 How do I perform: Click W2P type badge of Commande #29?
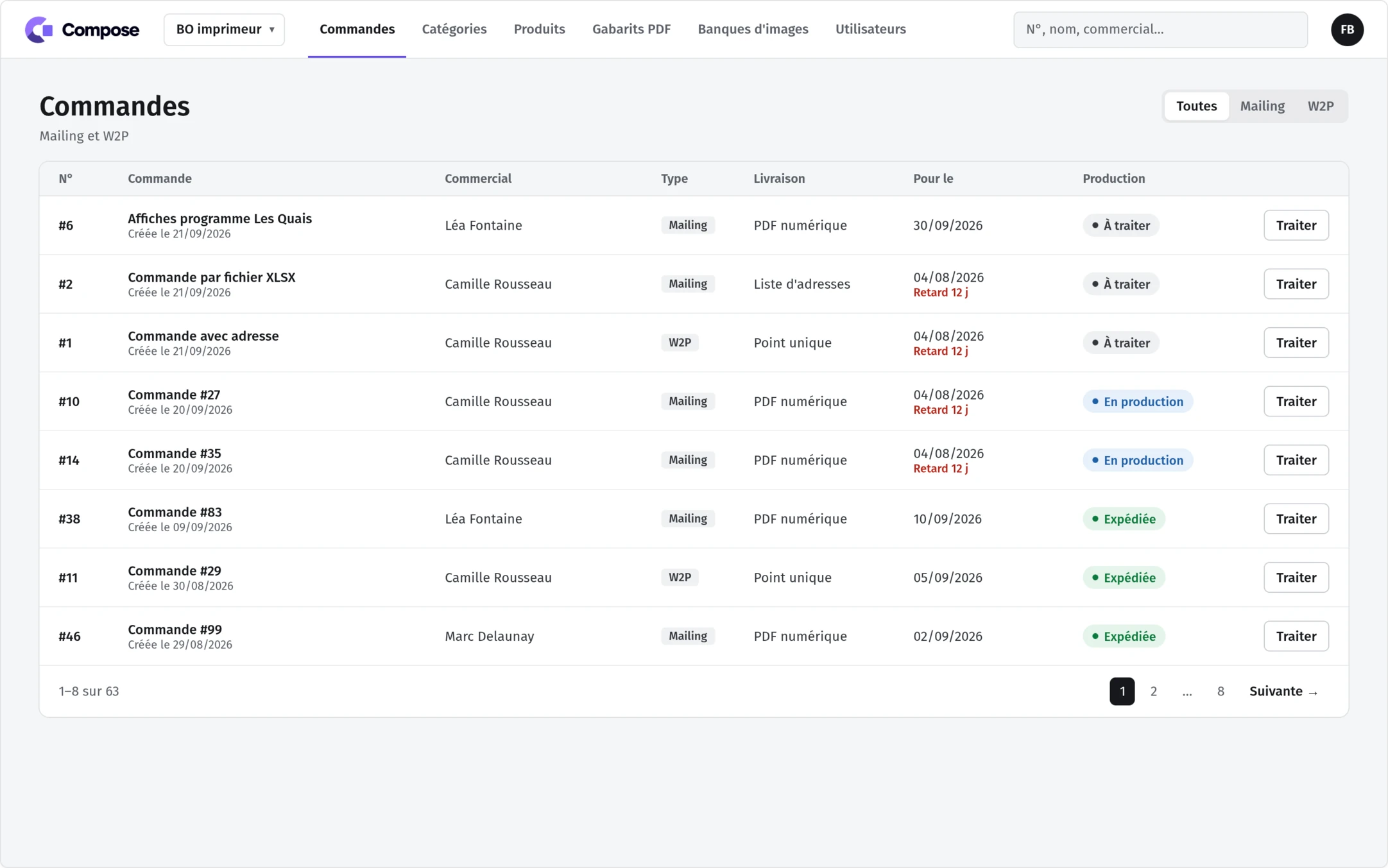[680, 577]
